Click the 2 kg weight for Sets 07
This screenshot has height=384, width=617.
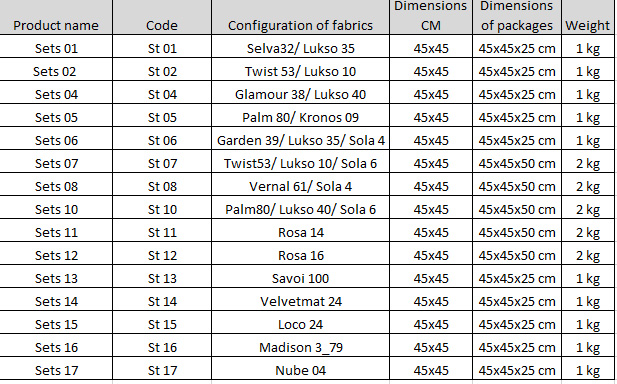pos(587,161)
